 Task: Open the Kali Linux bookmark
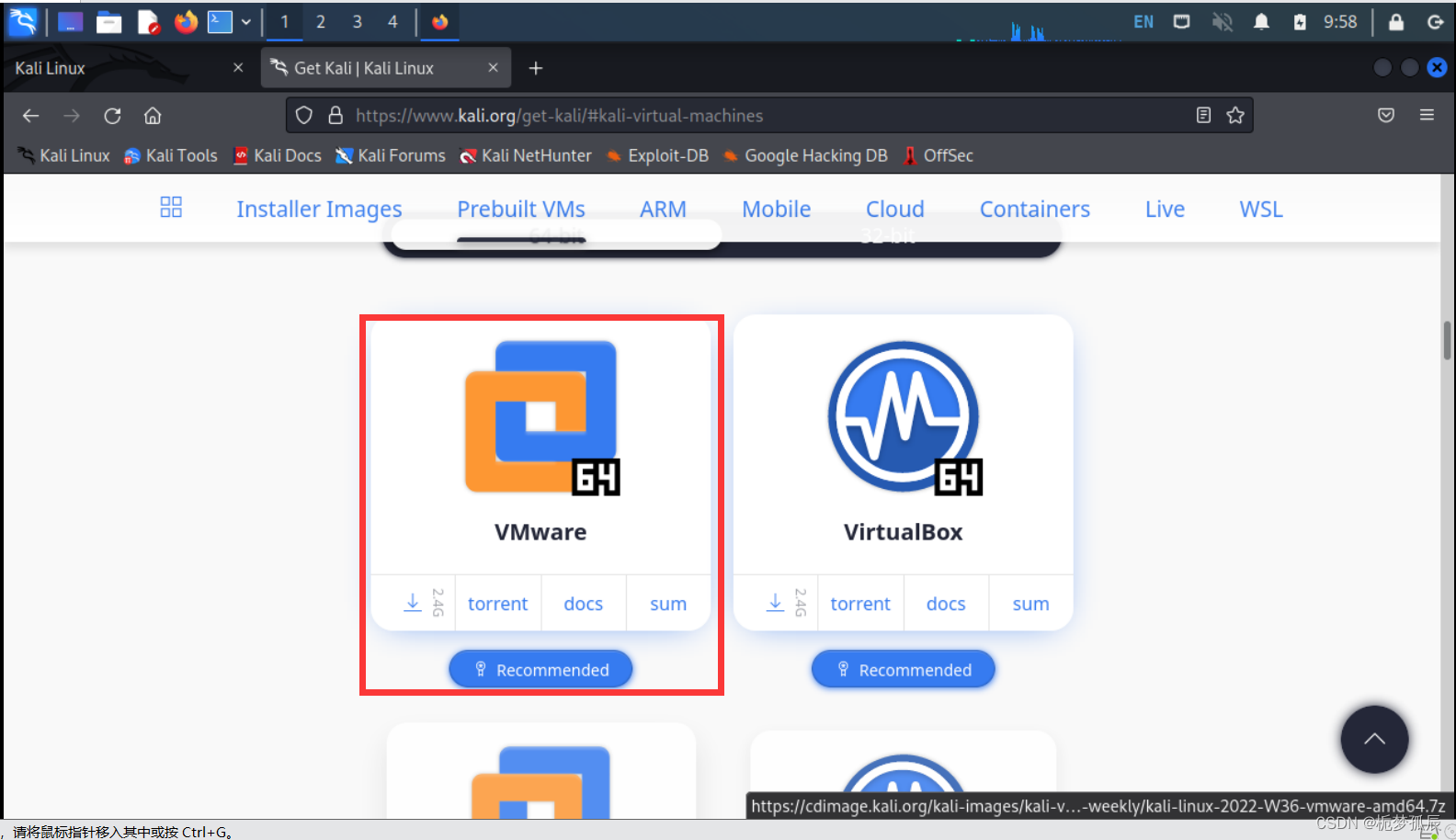(64, 156)
